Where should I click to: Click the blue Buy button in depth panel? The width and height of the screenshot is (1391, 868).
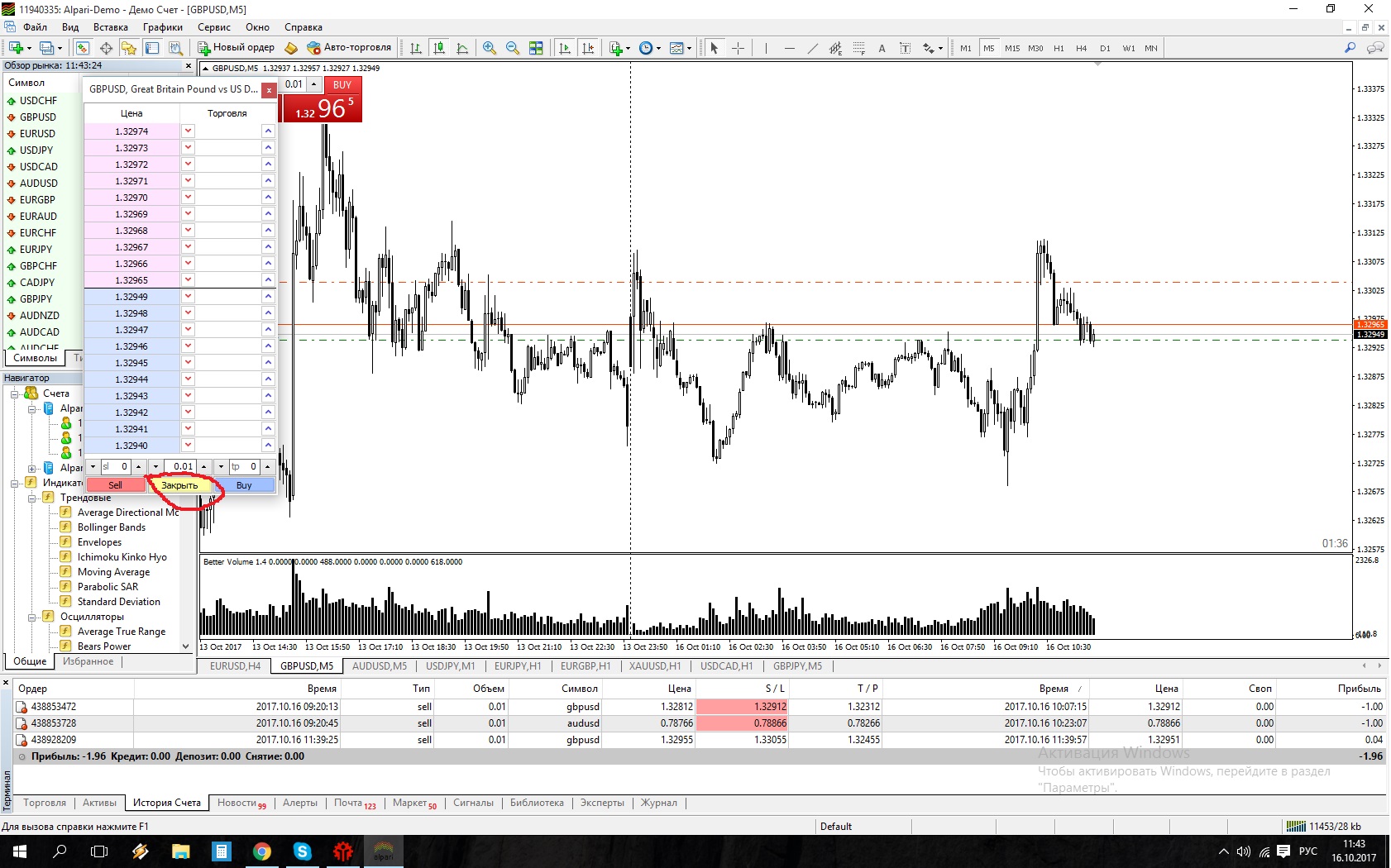tap(244, 485)
